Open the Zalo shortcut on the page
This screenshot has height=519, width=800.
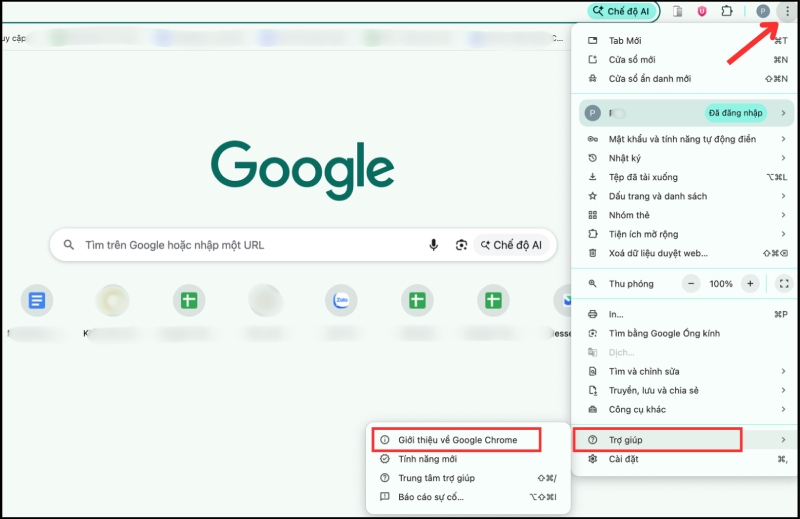point(341,300)
